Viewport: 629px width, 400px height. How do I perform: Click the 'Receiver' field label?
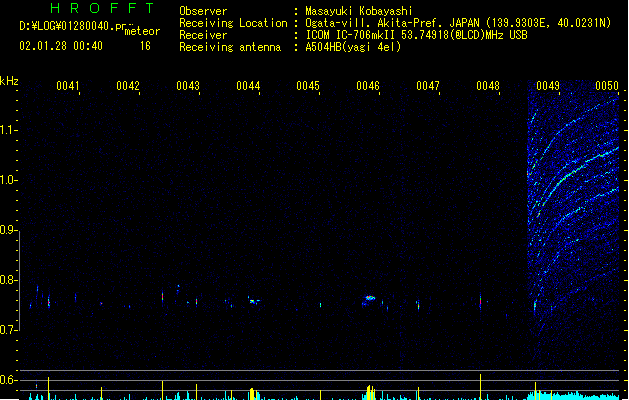(203, 35)
